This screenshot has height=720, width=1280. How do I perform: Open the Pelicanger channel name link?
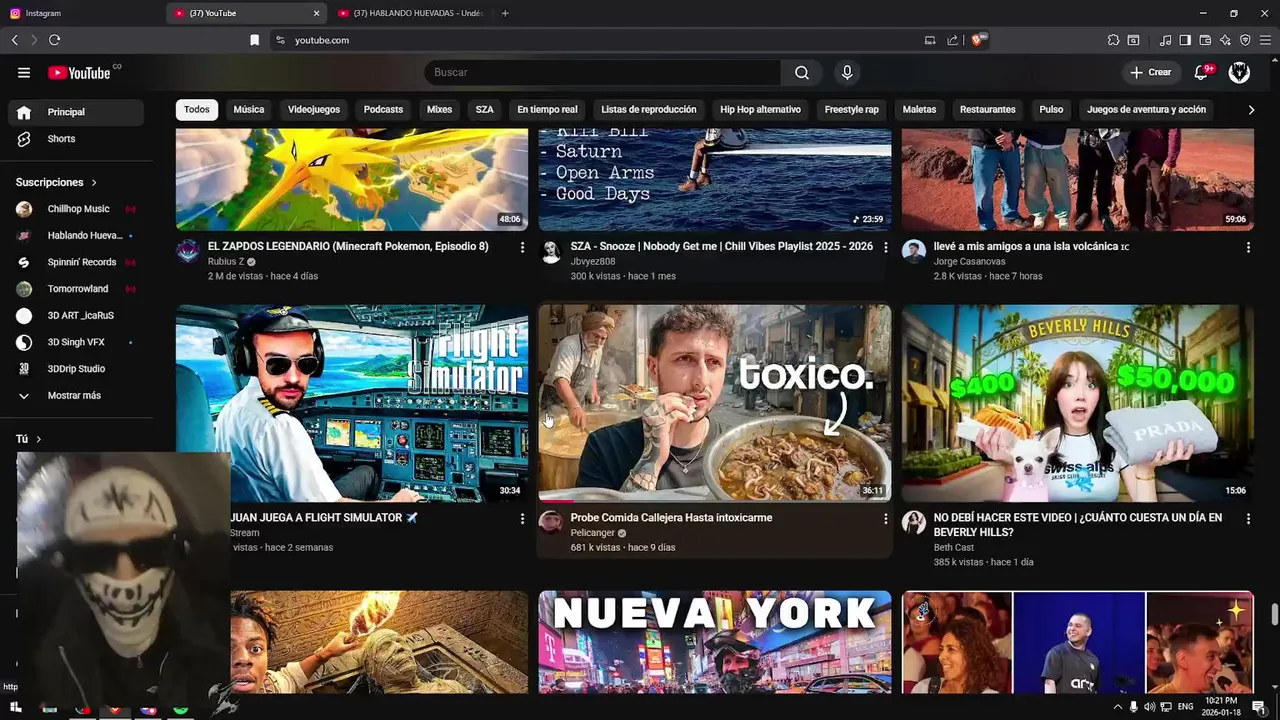[x=592, y=533]
